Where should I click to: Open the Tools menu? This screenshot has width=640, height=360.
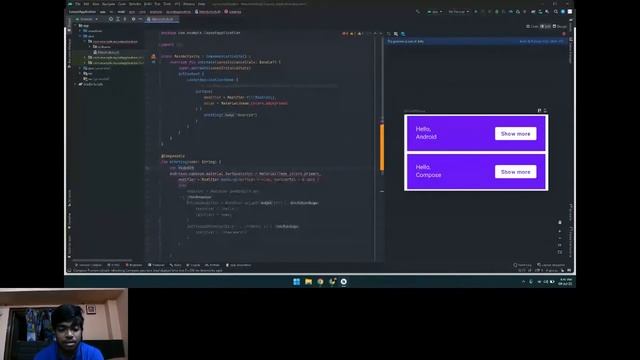(167, 4)
